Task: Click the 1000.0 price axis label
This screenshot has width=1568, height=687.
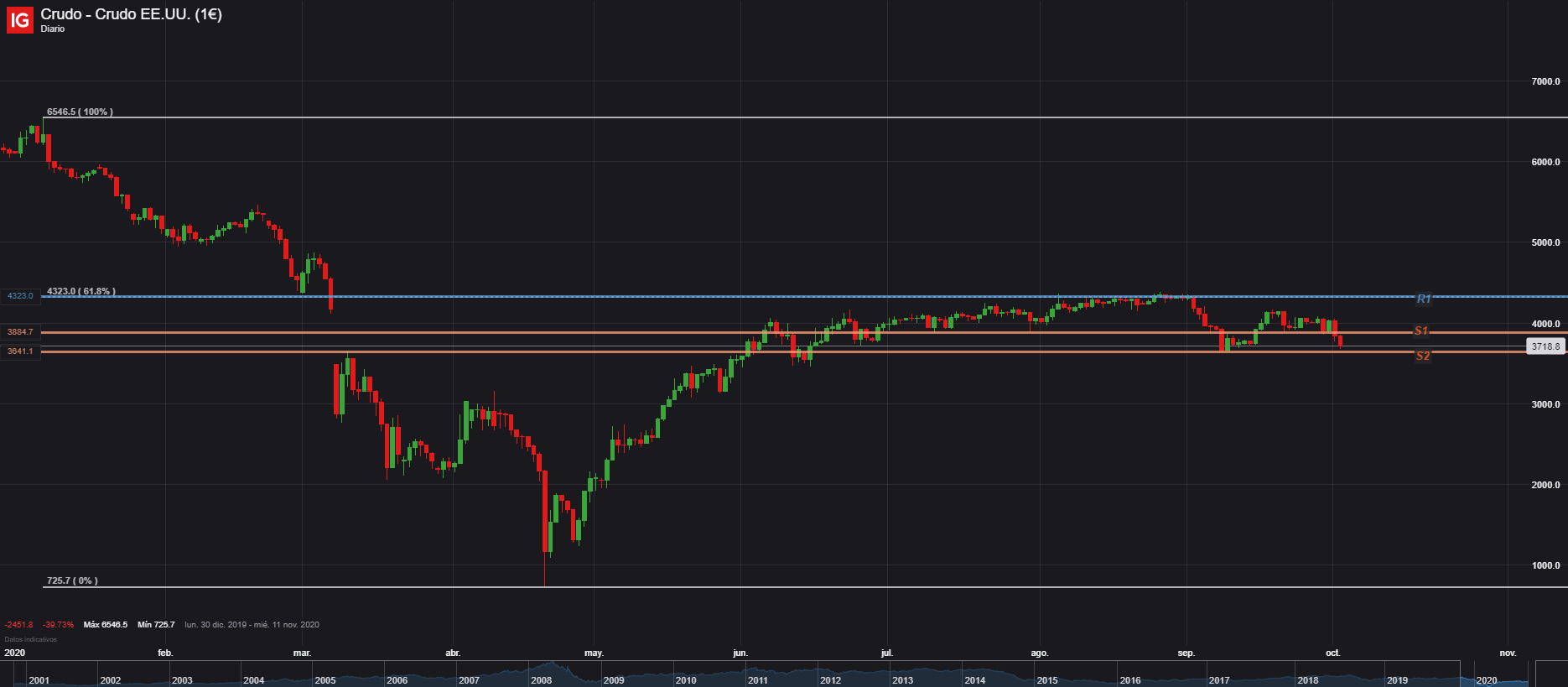Action: click(x=1545, y=565)
